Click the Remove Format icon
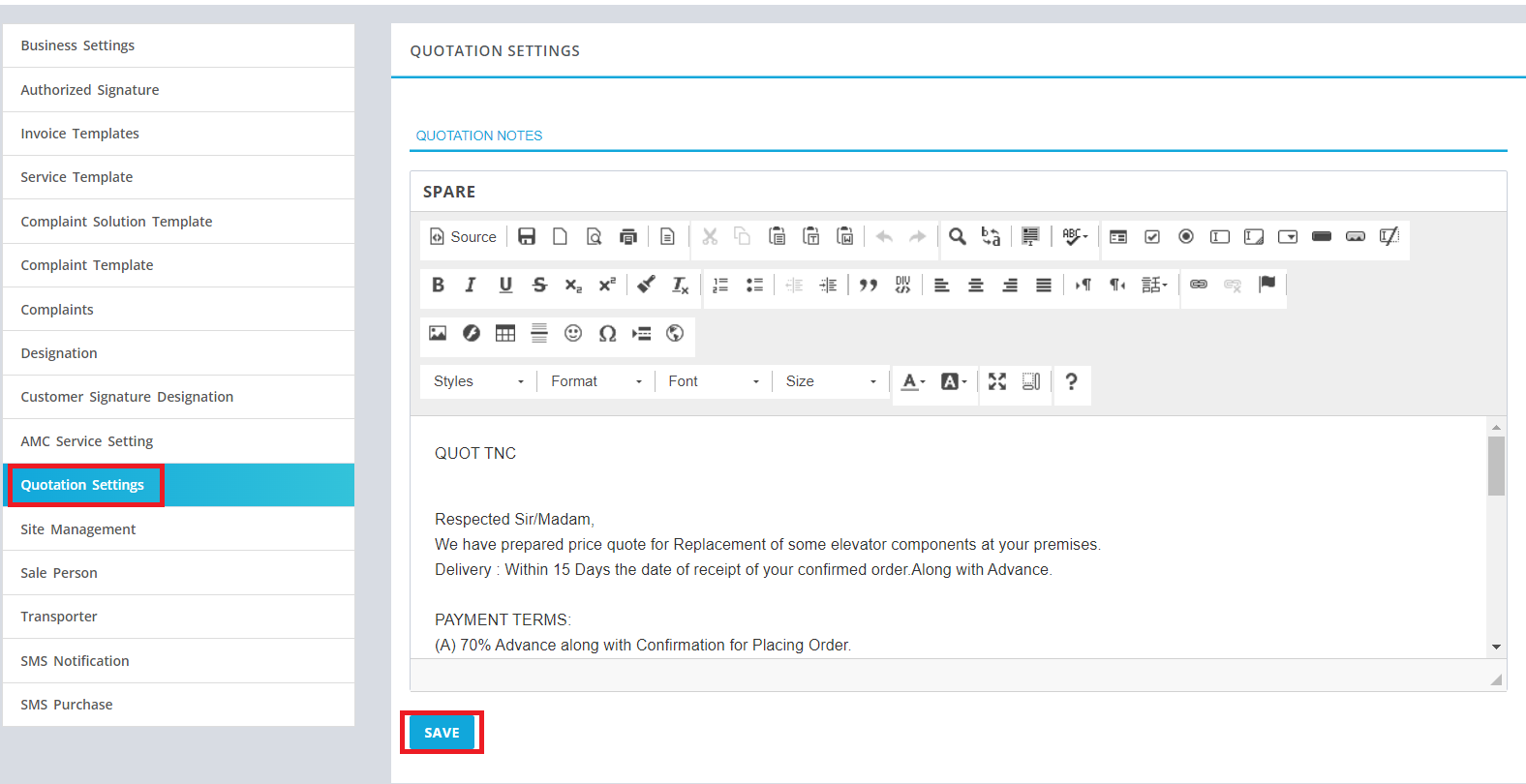 pos(680,285)
